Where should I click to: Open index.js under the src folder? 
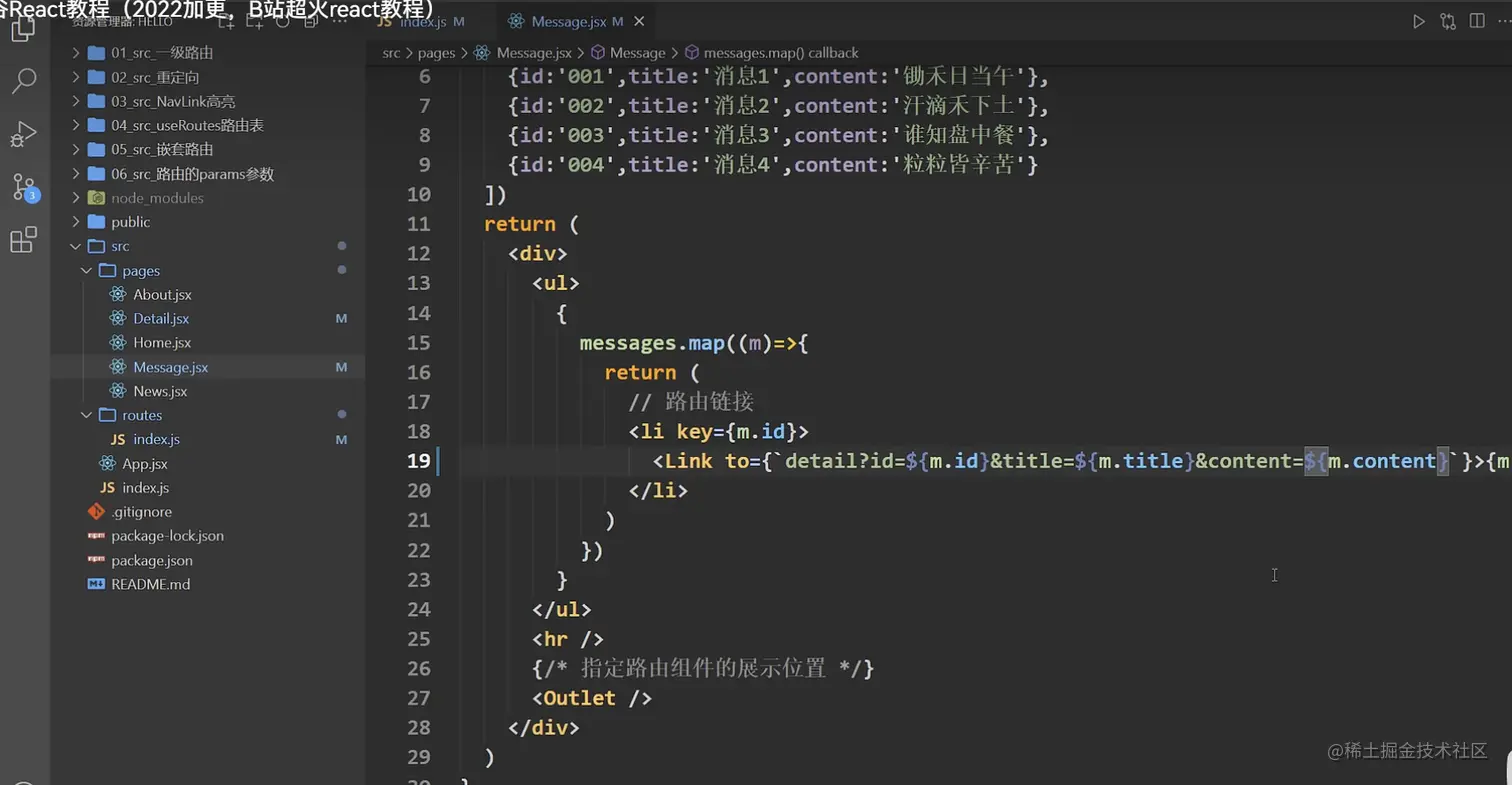pos(146,487)
